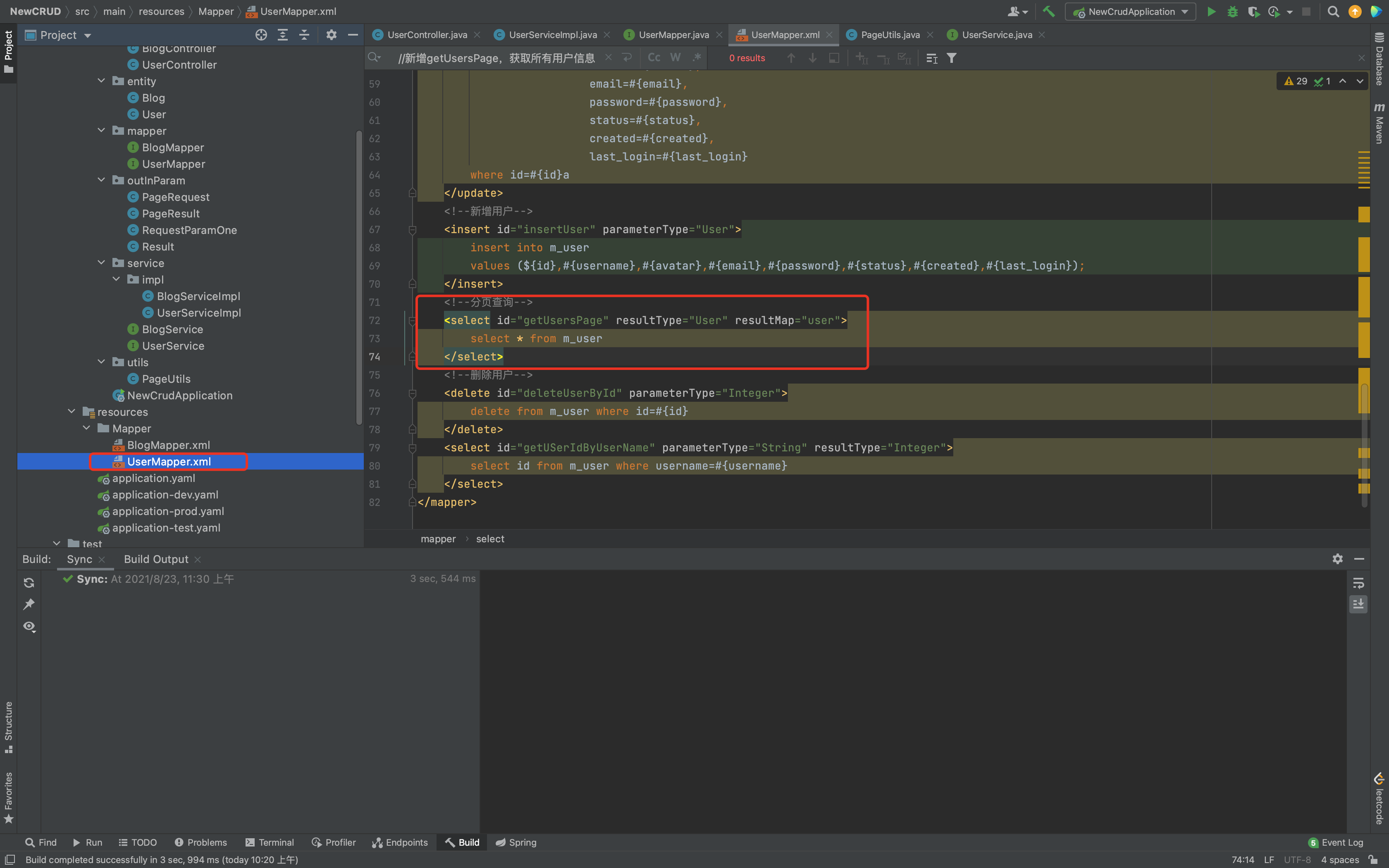Toggle Match Case option in find bar
The image size is (1389, 868).
tap(654, 57)
